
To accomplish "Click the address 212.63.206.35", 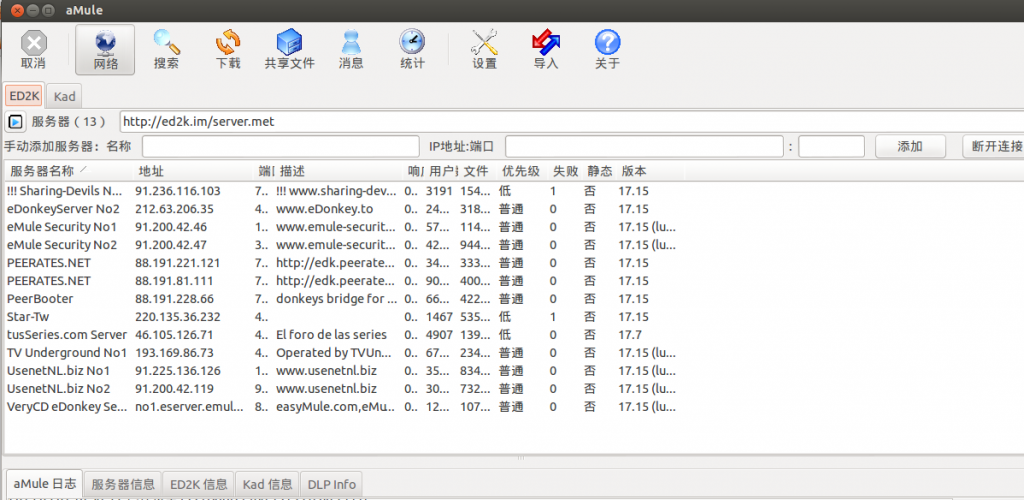I will pos(174,209).
